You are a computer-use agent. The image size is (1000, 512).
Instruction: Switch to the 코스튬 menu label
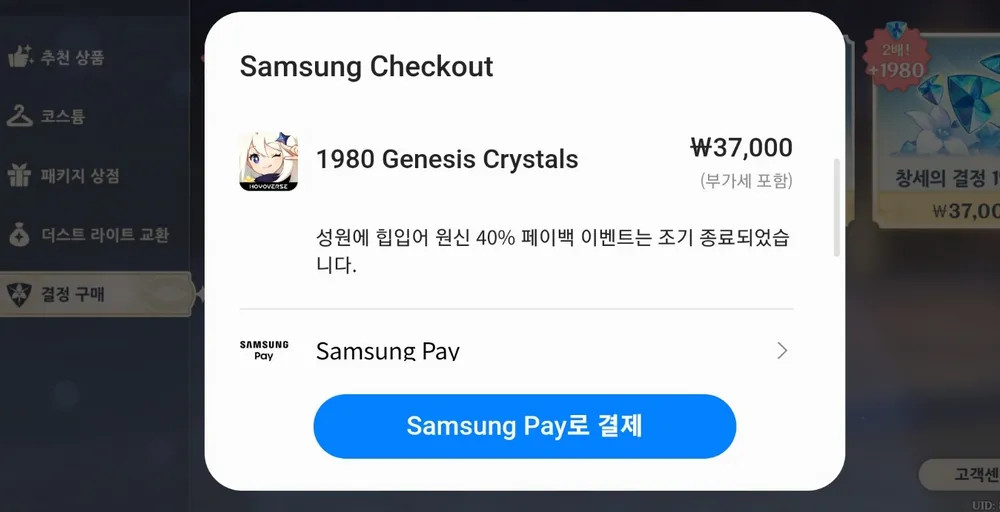pos(62,117)
